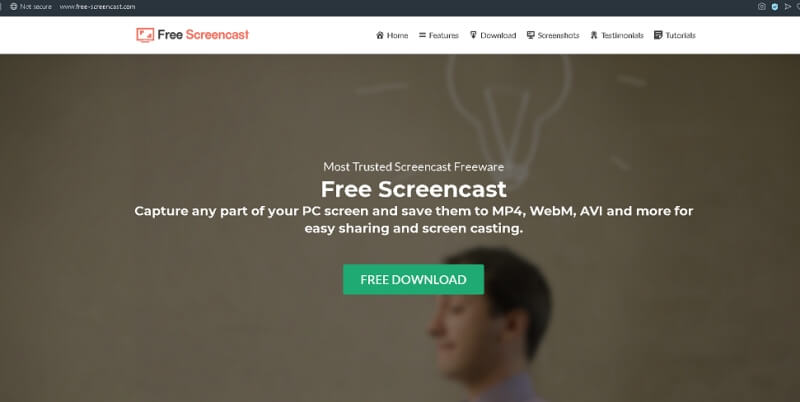The width and height of the screenshot is (800, 402).
Task: Open the Testimonials navigation link
Action: coord(622,35)
